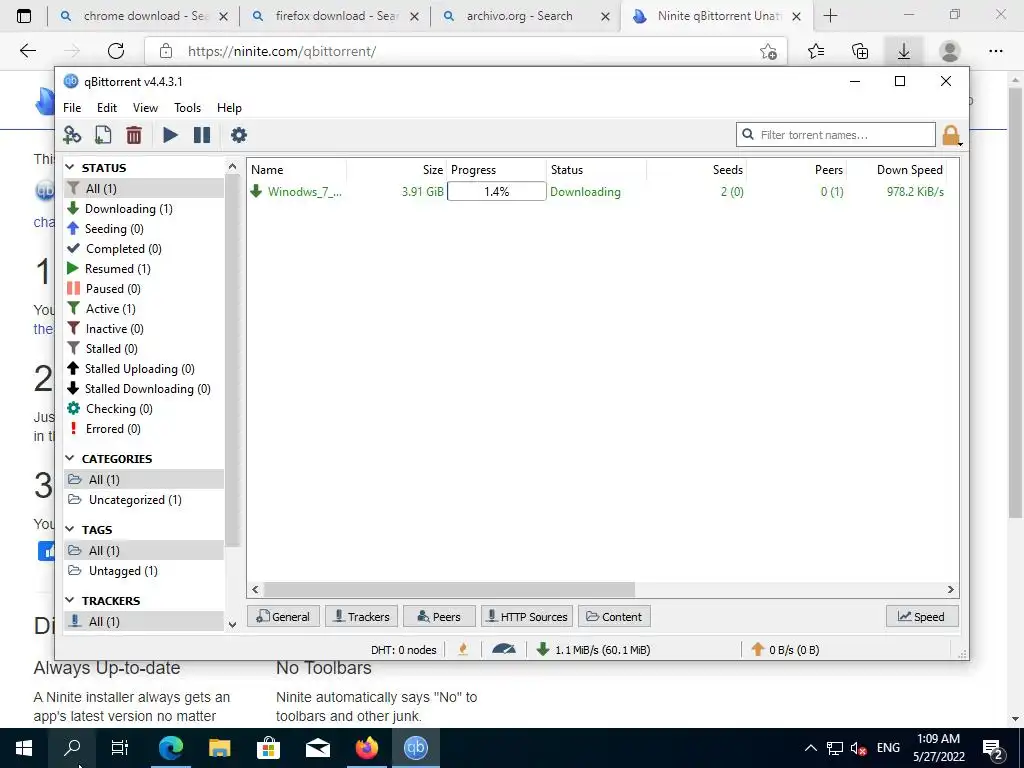Select the Stalled (0) status filter
The height and width of the screenshot is (768, 1024).
(x=111, y=349)
